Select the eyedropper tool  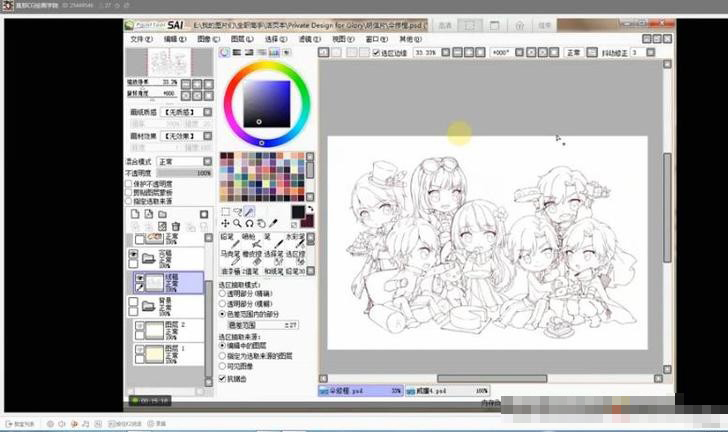[x=273, y=223]
